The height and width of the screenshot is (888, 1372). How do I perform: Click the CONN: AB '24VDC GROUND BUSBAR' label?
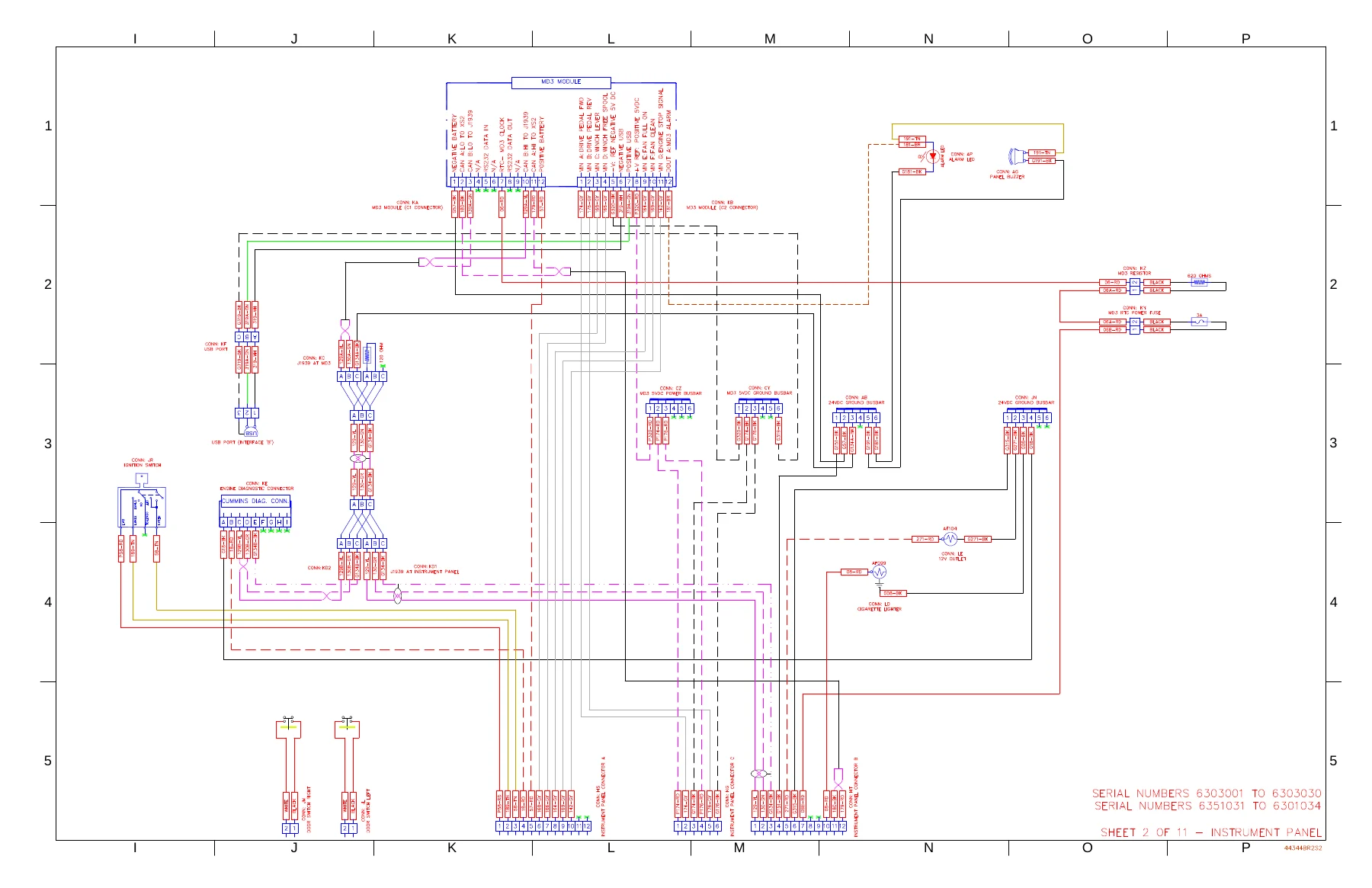856,402
